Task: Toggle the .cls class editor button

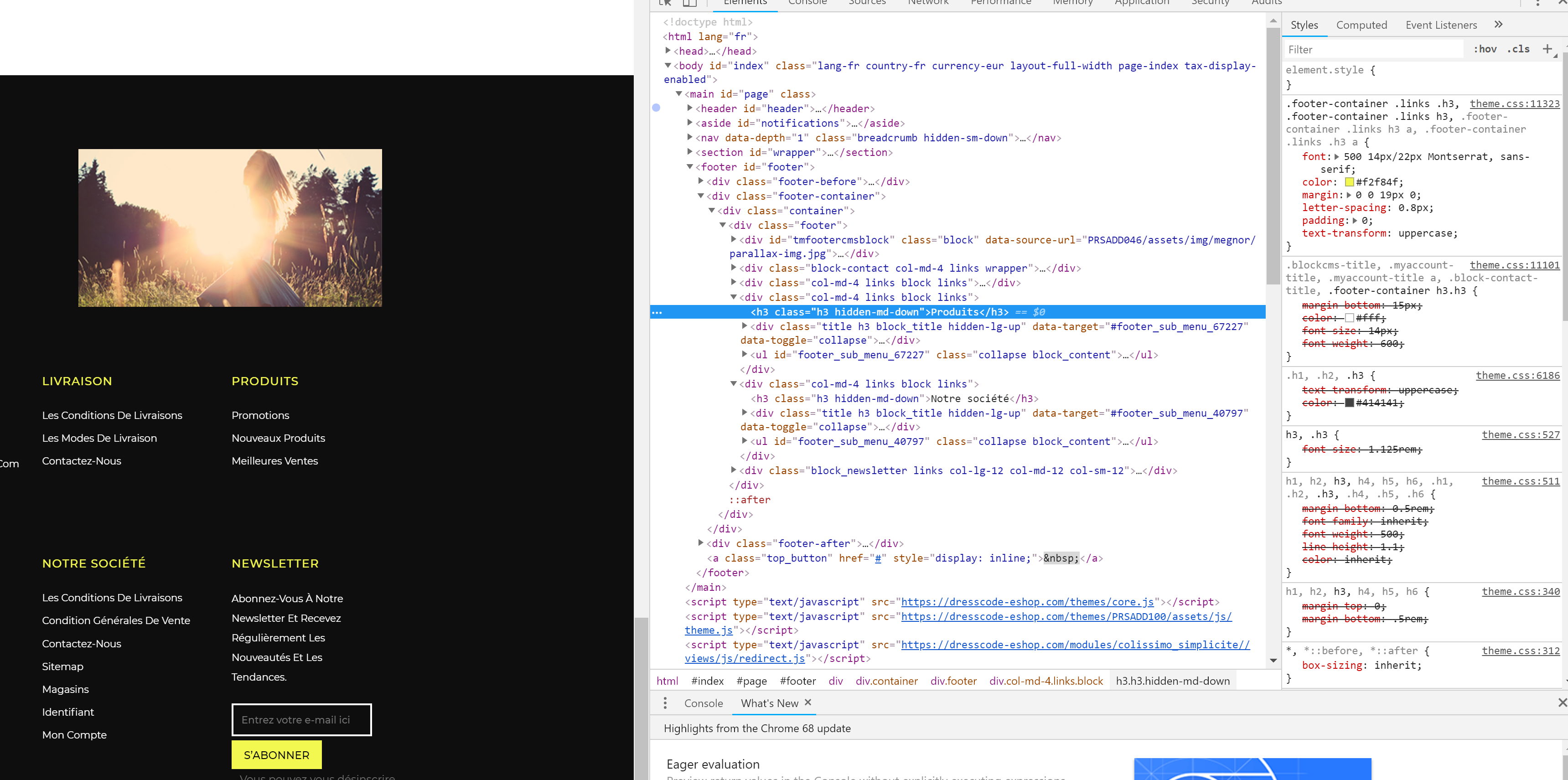Action: point(1518,49)
